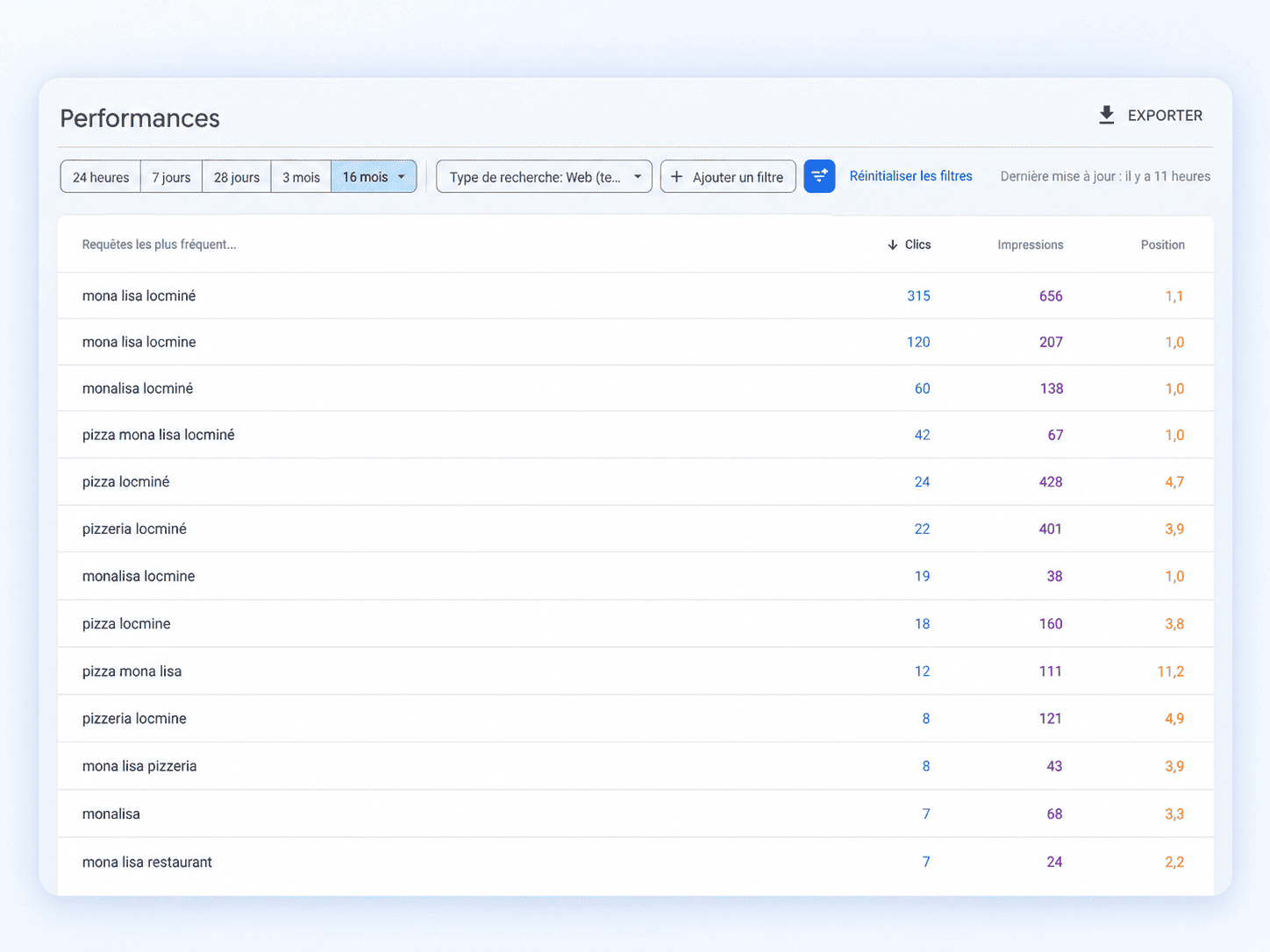Click the 138 impressions value
This screenshot has width=1270, height=952.
(1051, 388)
